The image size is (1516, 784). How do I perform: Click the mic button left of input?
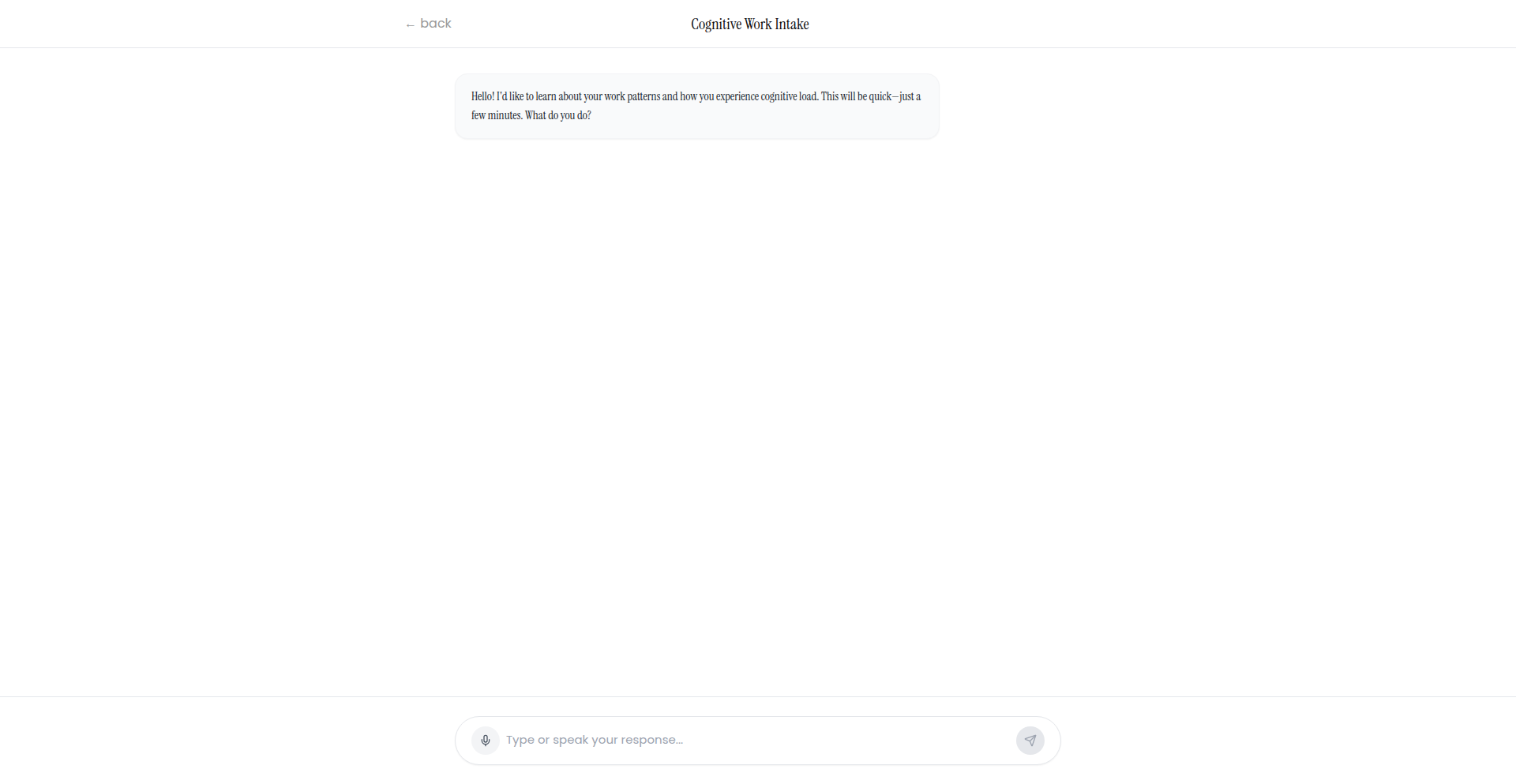coord(486,741)
